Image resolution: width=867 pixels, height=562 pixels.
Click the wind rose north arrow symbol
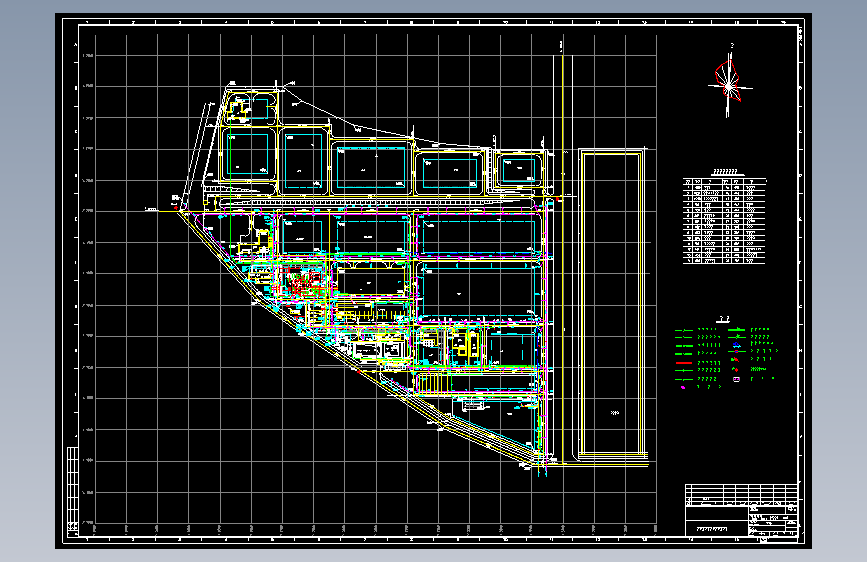coord(730,82)
